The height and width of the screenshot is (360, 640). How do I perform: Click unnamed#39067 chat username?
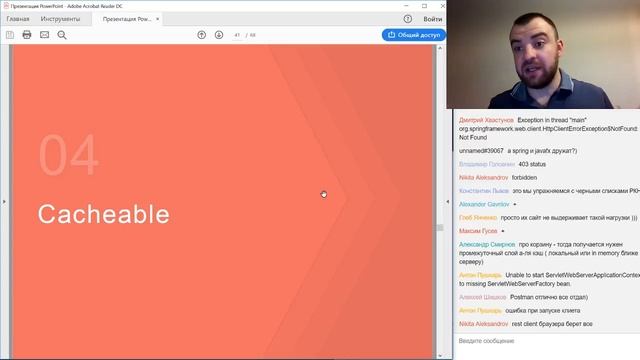[x=481, y=151]
